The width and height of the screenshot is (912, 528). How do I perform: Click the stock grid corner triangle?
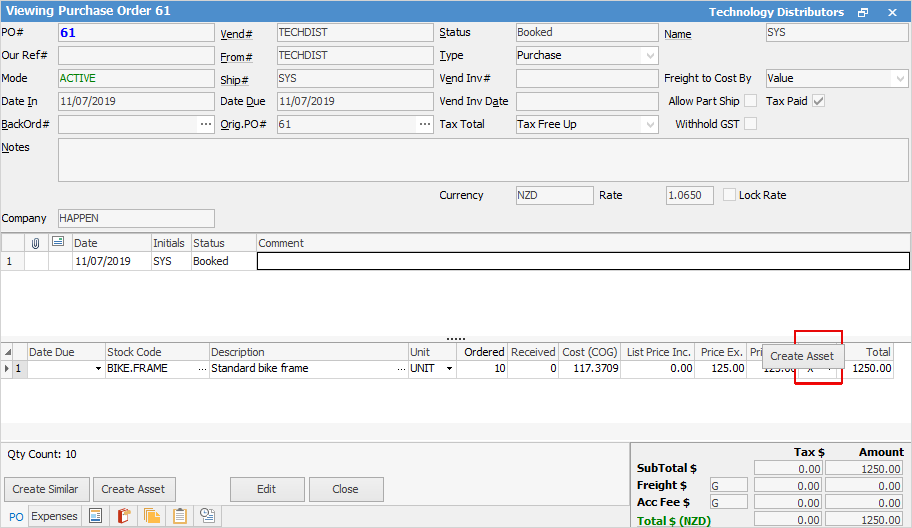click(8, 352)
